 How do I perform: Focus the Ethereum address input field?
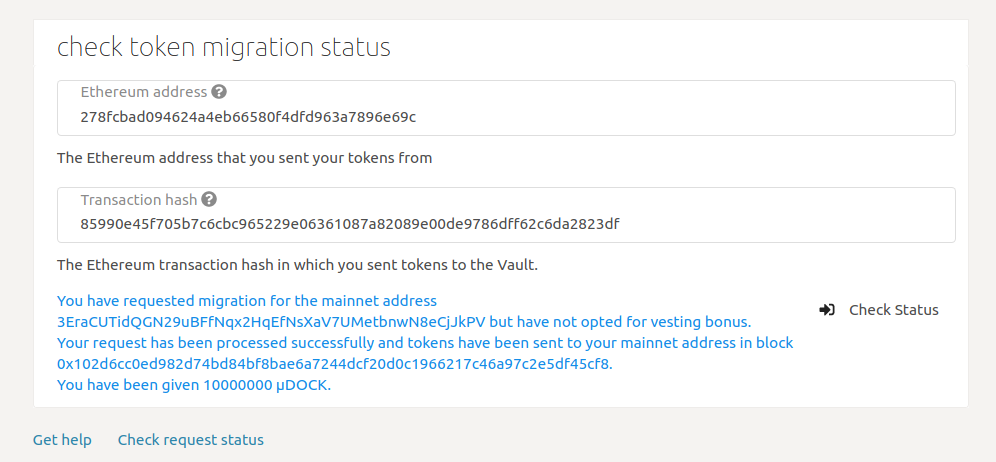pos(506,117)
